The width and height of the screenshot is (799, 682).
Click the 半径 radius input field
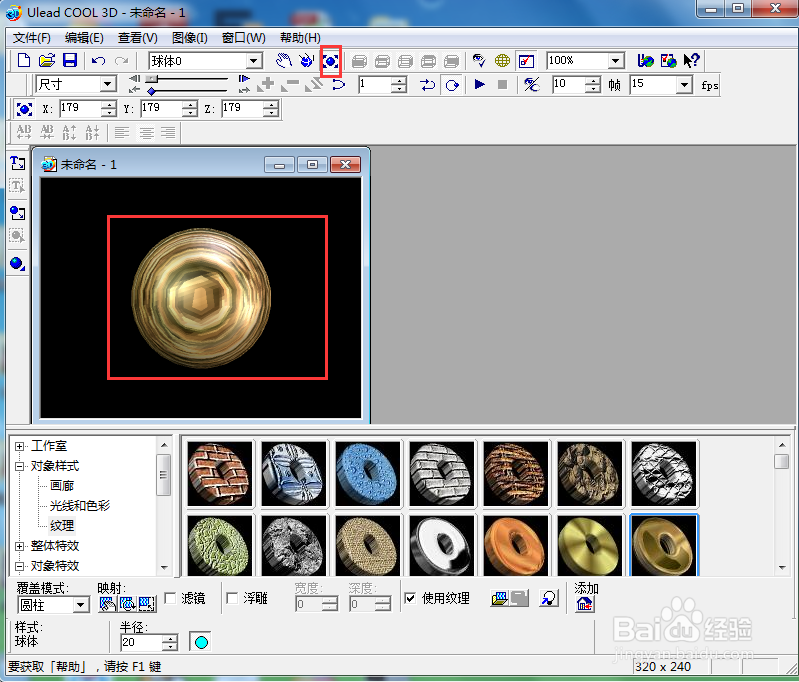pos(142,643)
